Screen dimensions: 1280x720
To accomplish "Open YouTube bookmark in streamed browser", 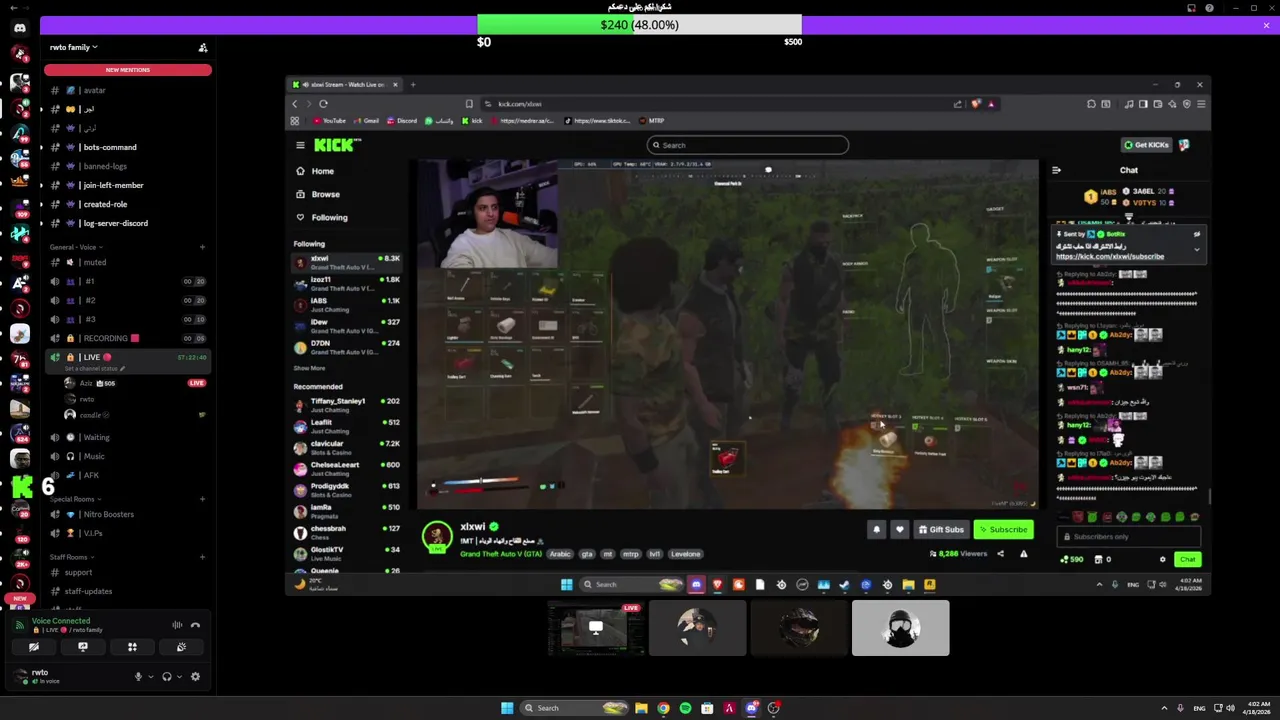I will coord(329,121).
